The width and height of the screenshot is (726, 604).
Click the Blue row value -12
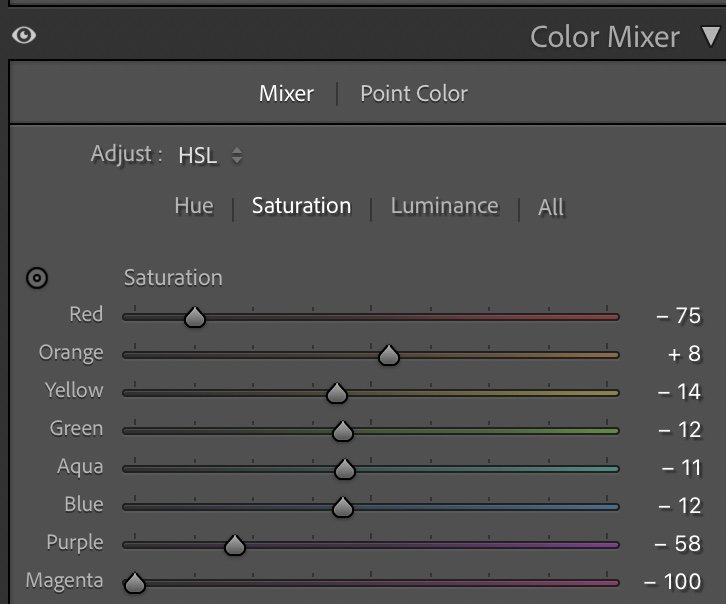point(679,506)
